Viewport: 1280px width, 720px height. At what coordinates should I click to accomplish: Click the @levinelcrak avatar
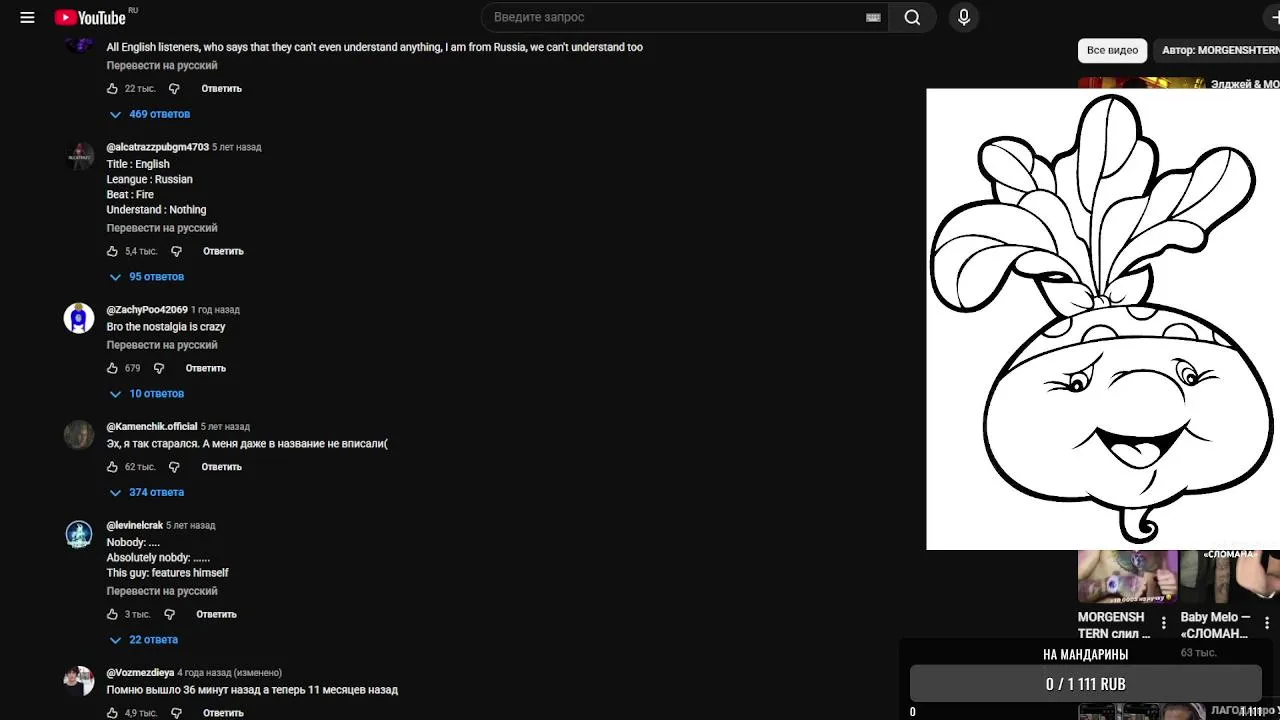79,534
